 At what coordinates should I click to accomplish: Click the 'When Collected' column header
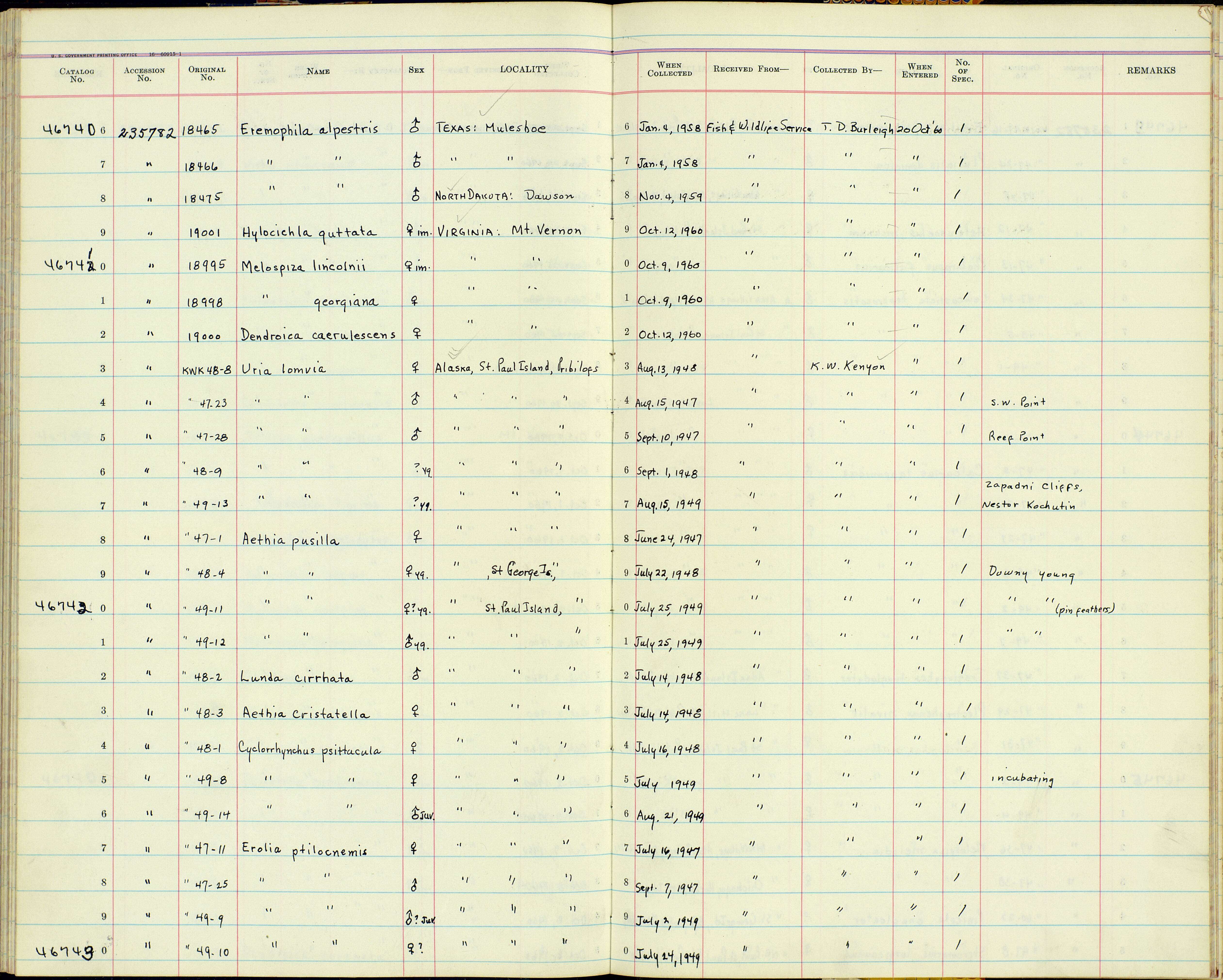click(669, 69)
